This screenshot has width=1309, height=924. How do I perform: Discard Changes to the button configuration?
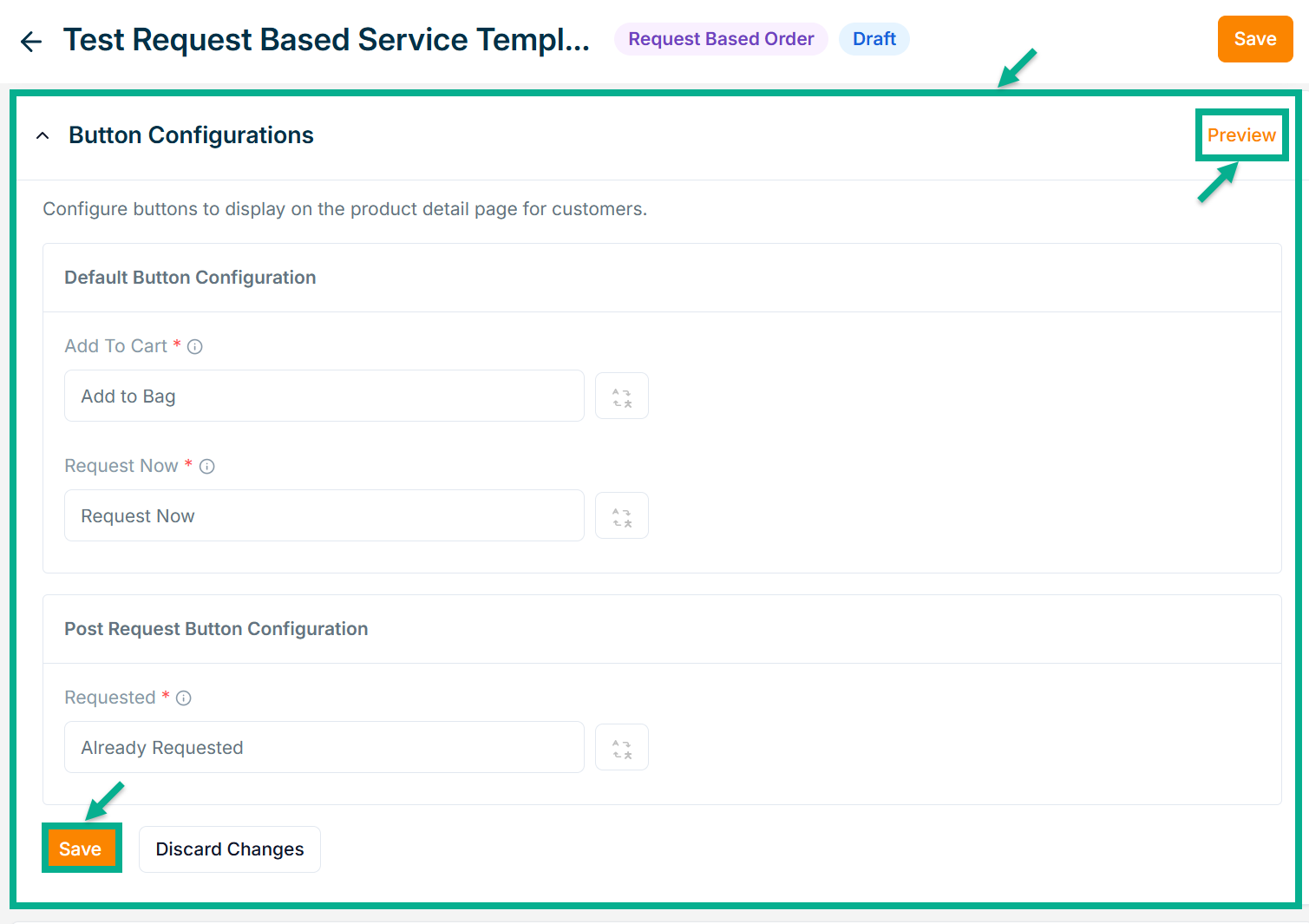(230, 849)
